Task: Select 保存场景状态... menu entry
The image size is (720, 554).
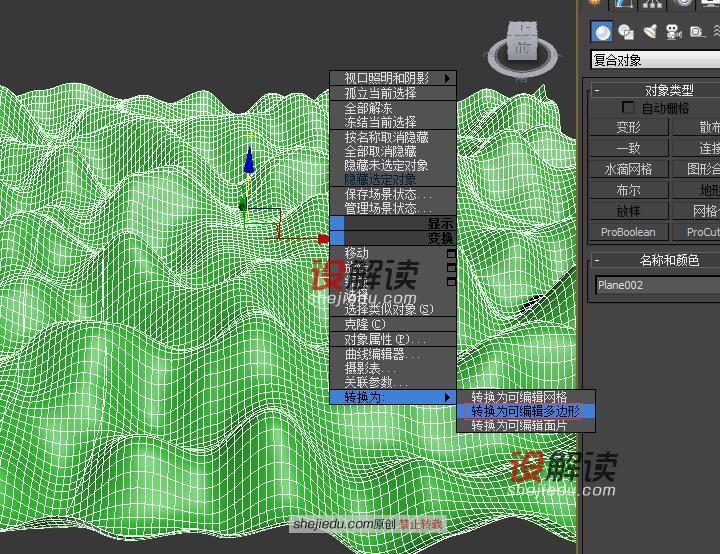Action: [x=393, y=194]
